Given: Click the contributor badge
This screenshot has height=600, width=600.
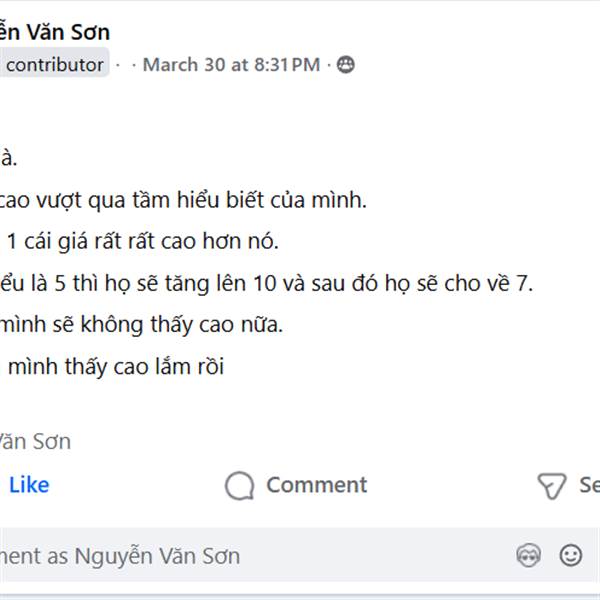Looking at the screenshot, I should tap(54, 65).
